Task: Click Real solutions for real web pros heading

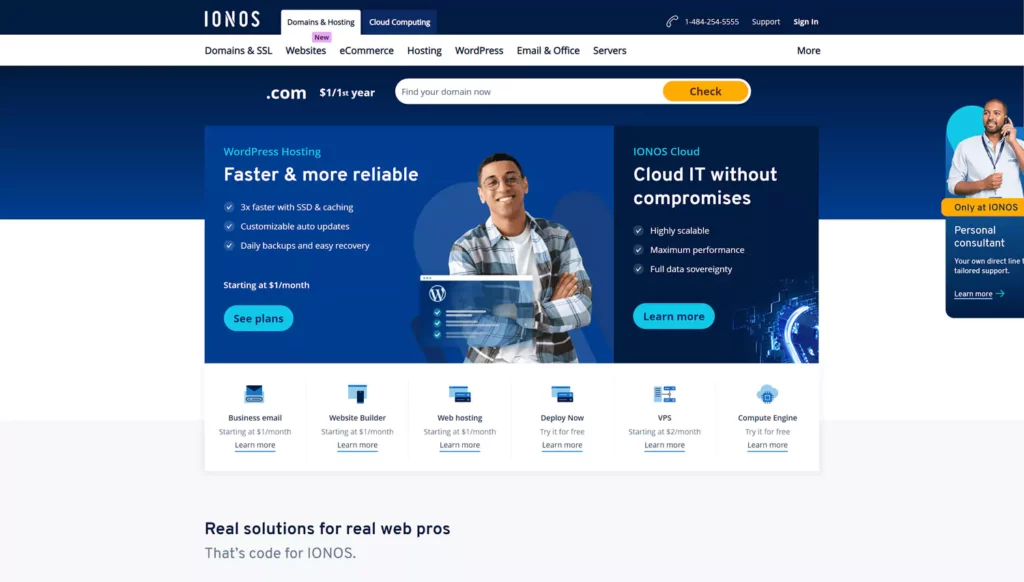Action: coord(327,528)
